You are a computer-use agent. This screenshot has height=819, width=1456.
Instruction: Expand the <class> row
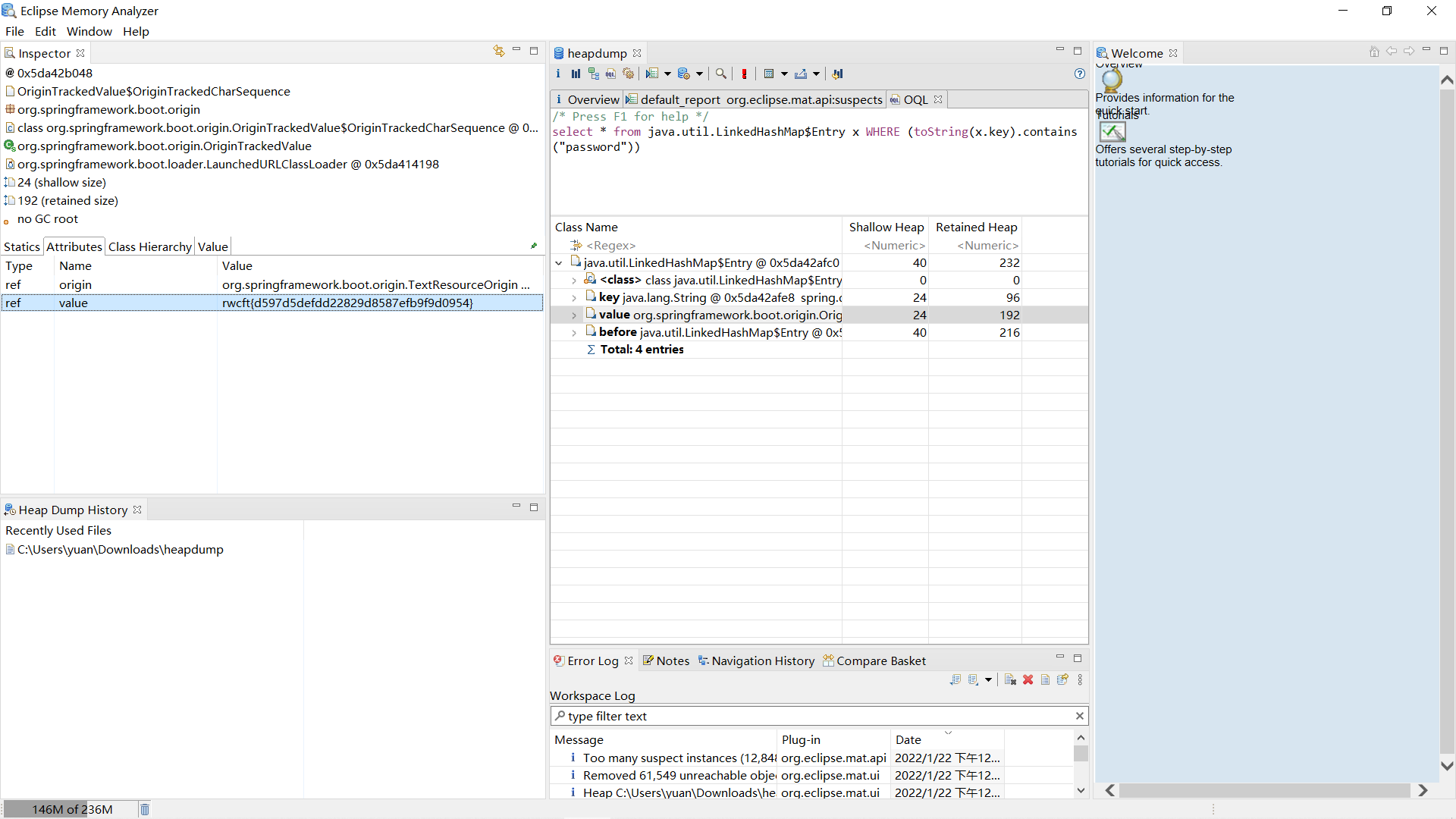tap(574, 281)
